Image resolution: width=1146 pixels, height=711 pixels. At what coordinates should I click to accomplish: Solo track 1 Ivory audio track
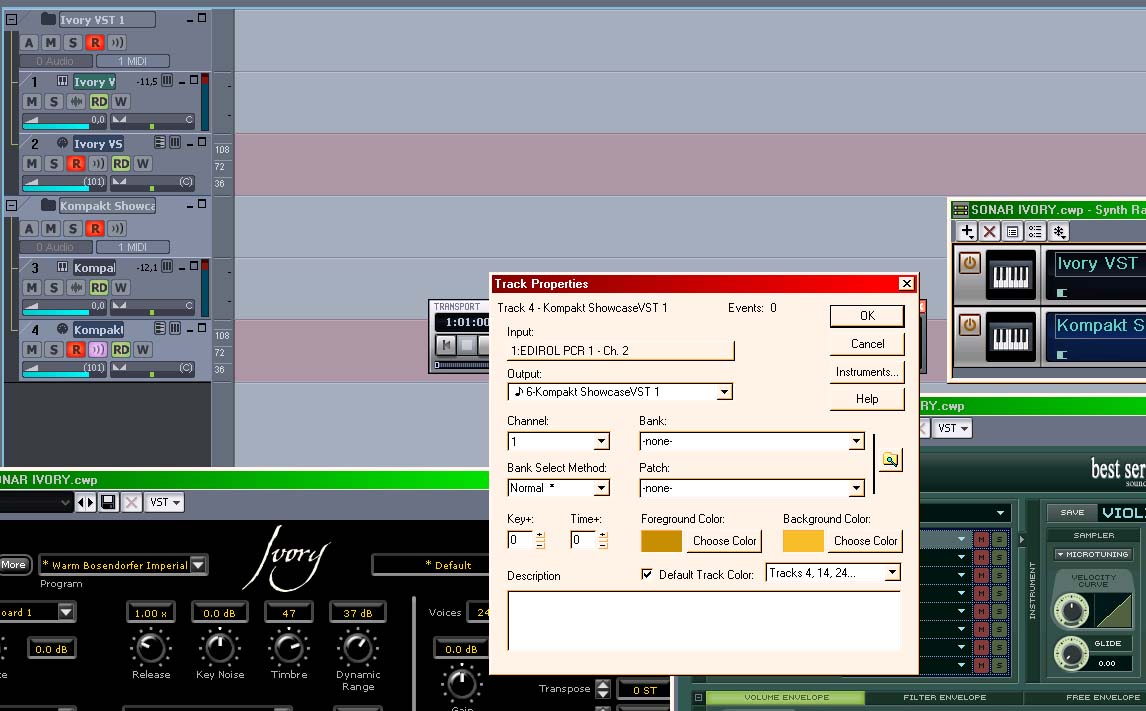point(53,102)
